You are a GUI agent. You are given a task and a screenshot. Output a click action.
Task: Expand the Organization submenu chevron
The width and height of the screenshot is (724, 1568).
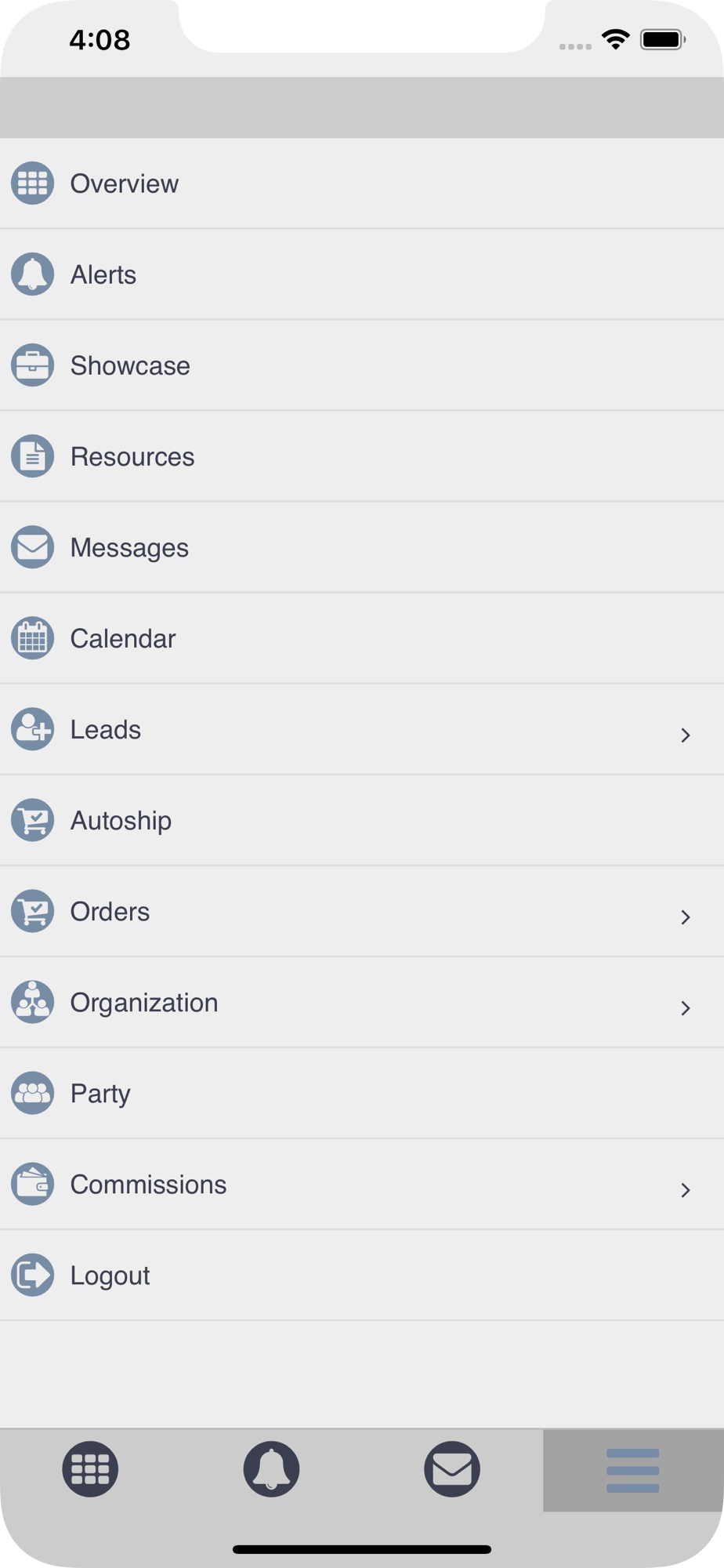[686, 1007]
